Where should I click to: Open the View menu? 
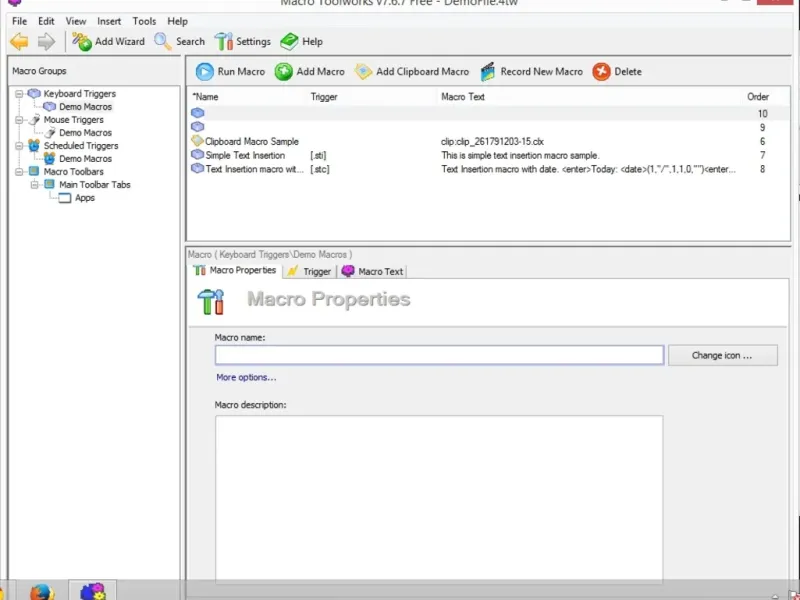(76, 21)
